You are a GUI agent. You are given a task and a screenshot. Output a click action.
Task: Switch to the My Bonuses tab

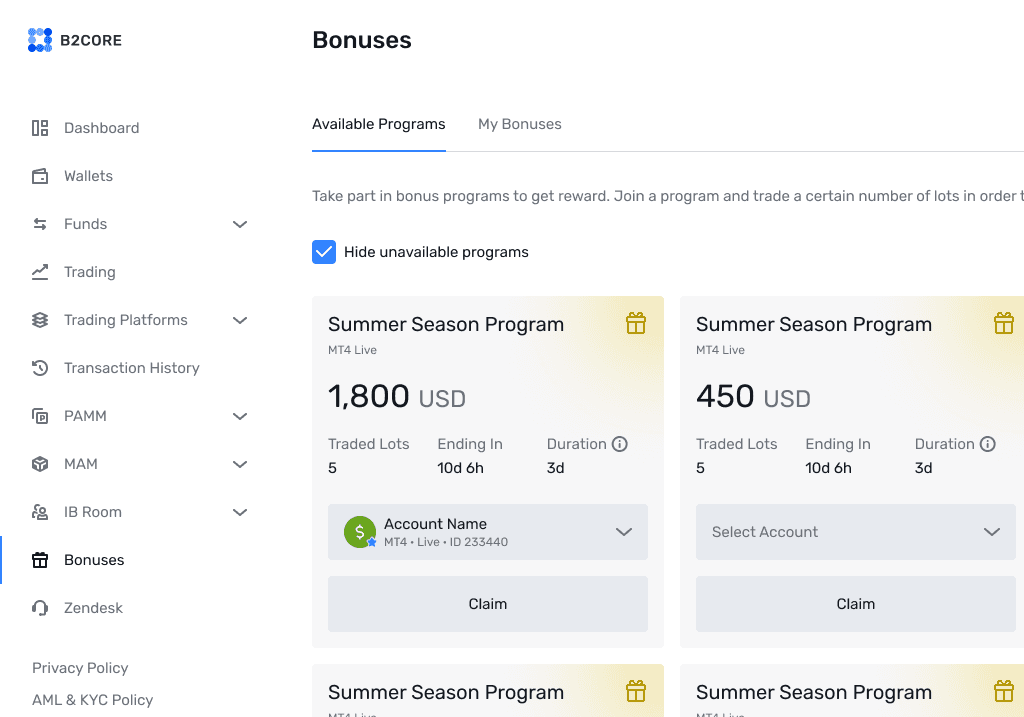tap(520, 124)
